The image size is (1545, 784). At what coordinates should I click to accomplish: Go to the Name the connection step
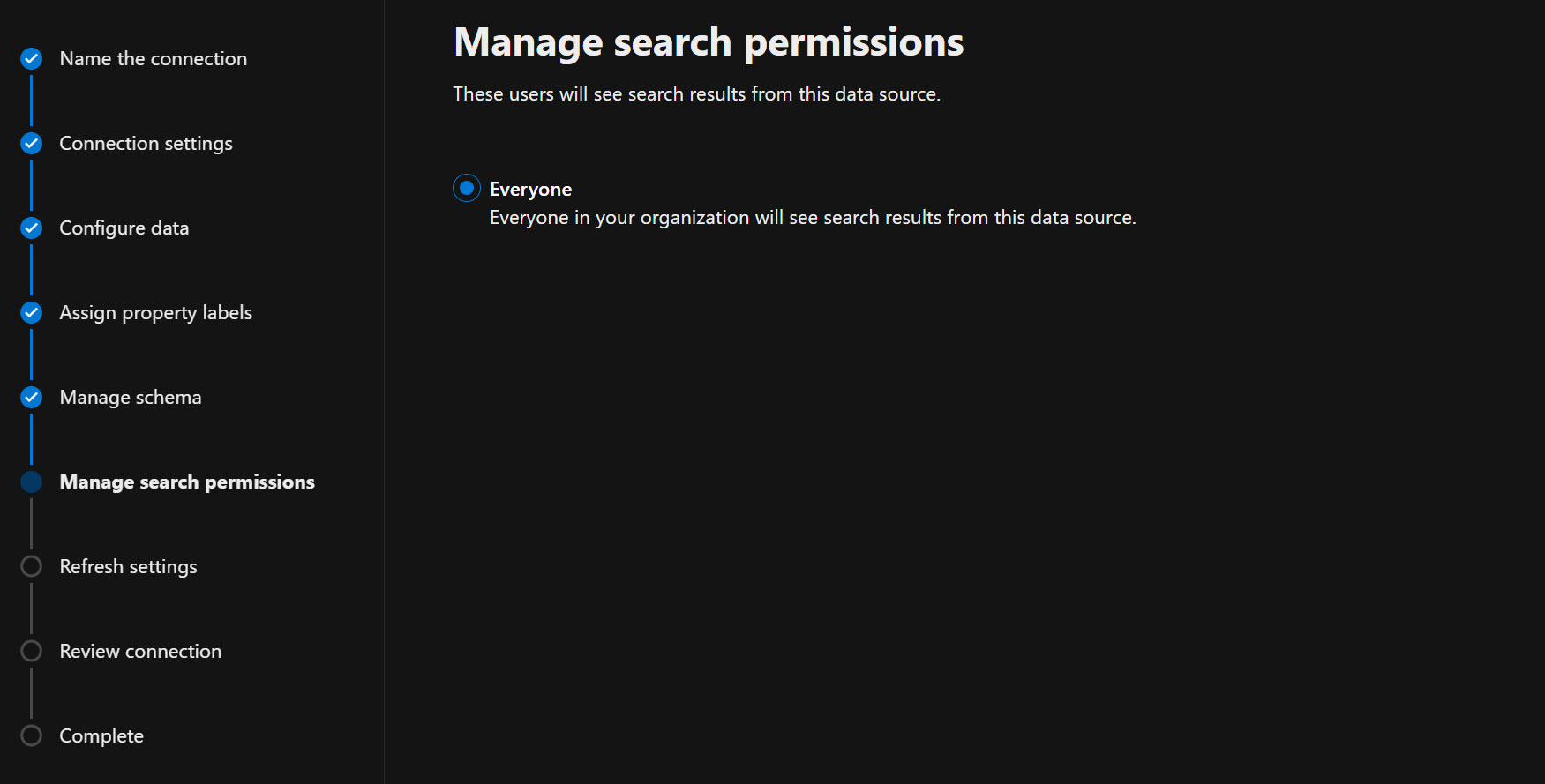click(153, 59)
